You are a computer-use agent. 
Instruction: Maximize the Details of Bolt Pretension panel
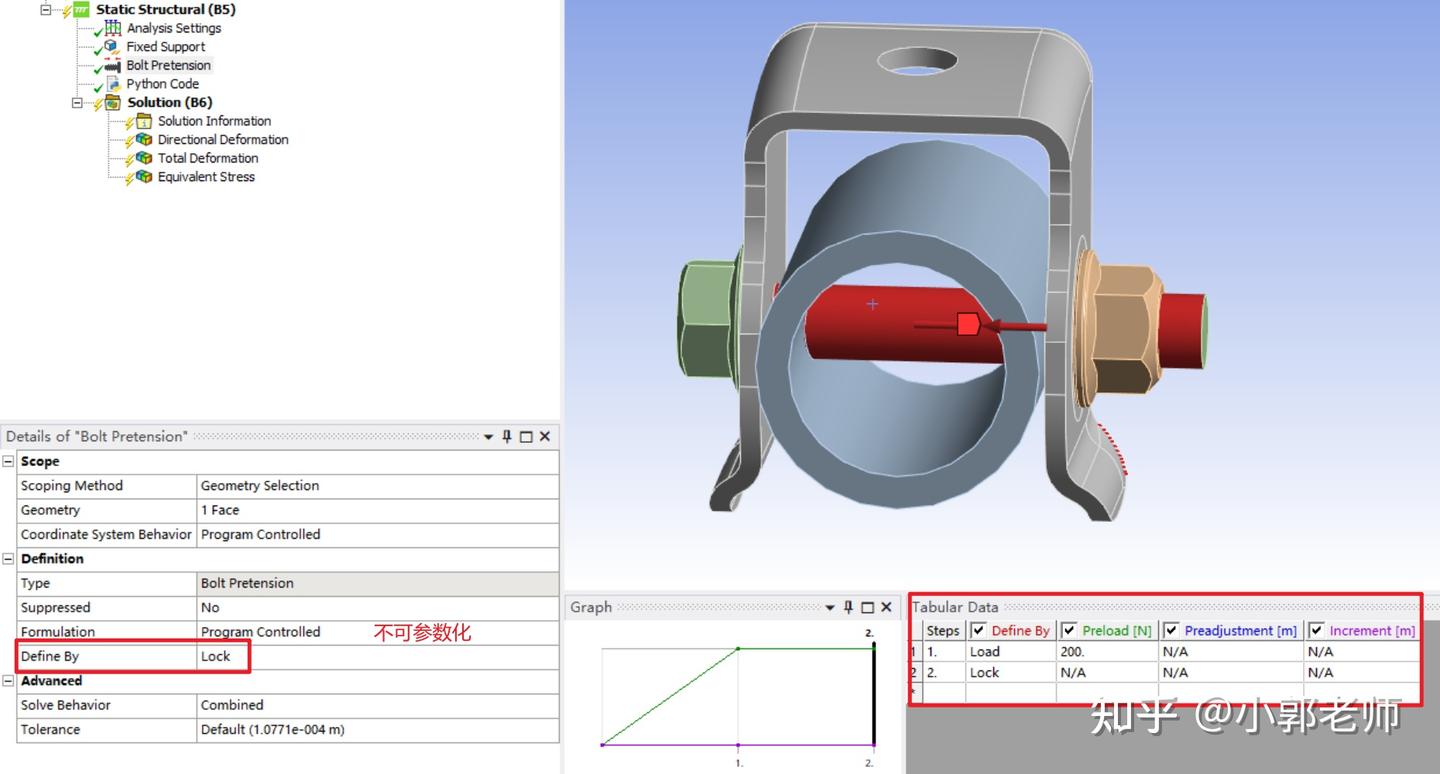click(526, 437)
